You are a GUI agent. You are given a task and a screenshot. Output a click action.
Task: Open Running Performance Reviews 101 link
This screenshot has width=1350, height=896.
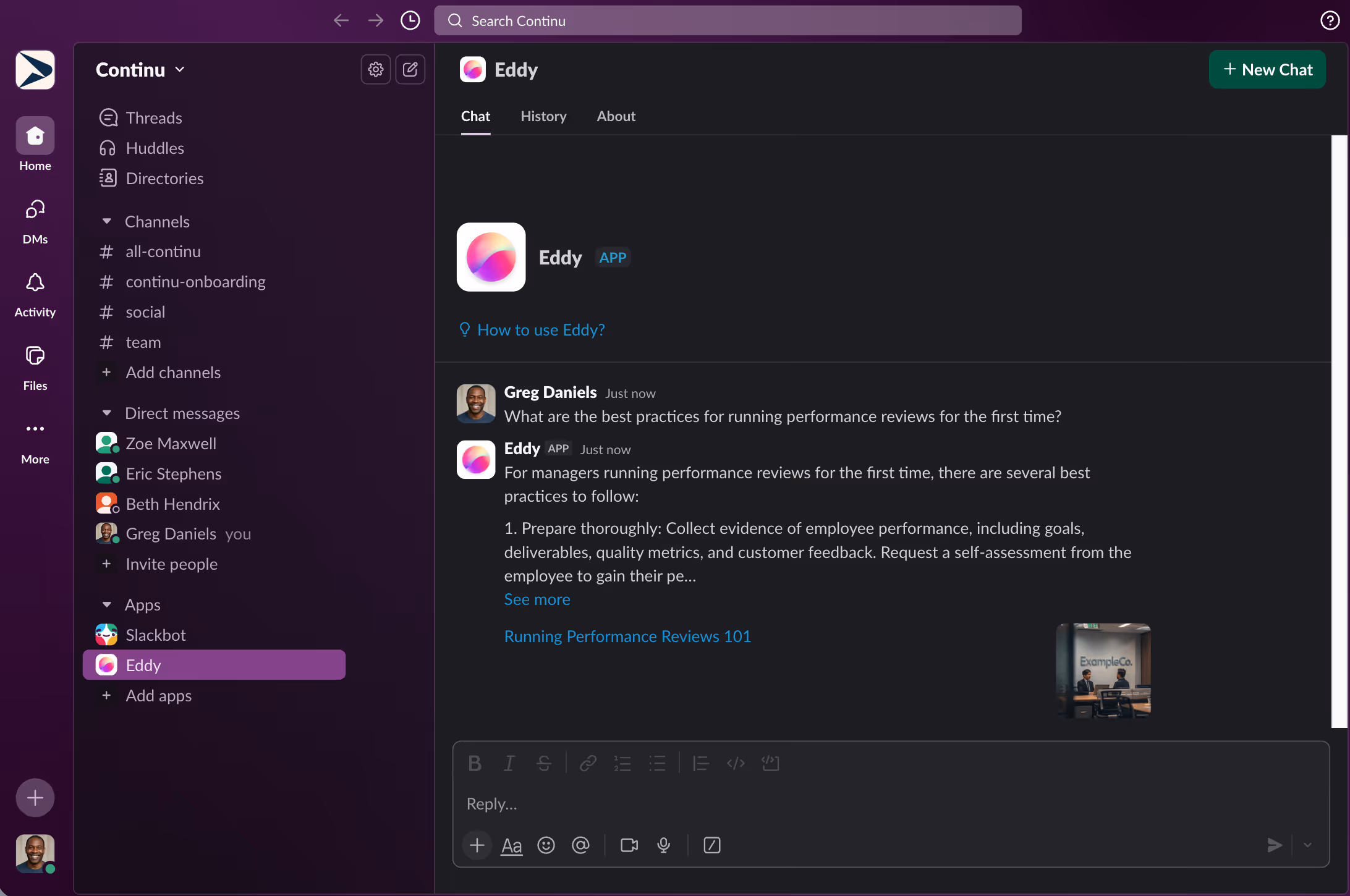pos(627,636)
